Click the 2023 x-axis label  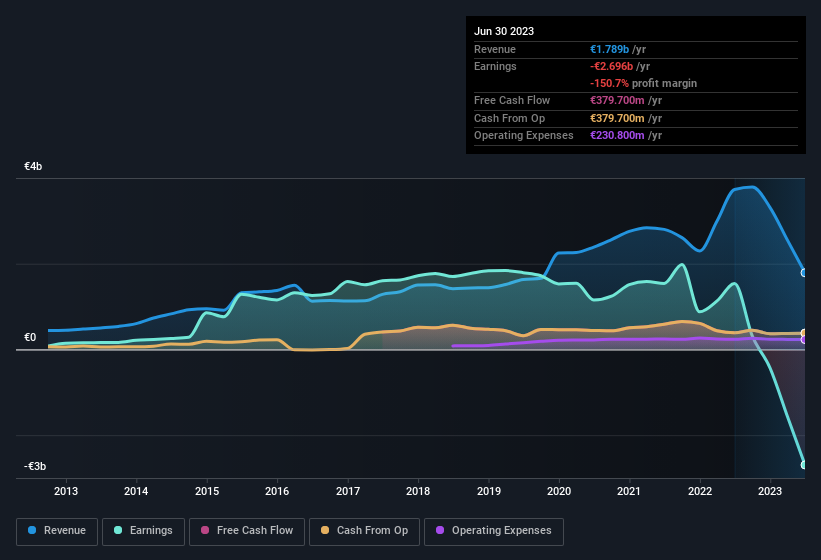coord(770,491)
